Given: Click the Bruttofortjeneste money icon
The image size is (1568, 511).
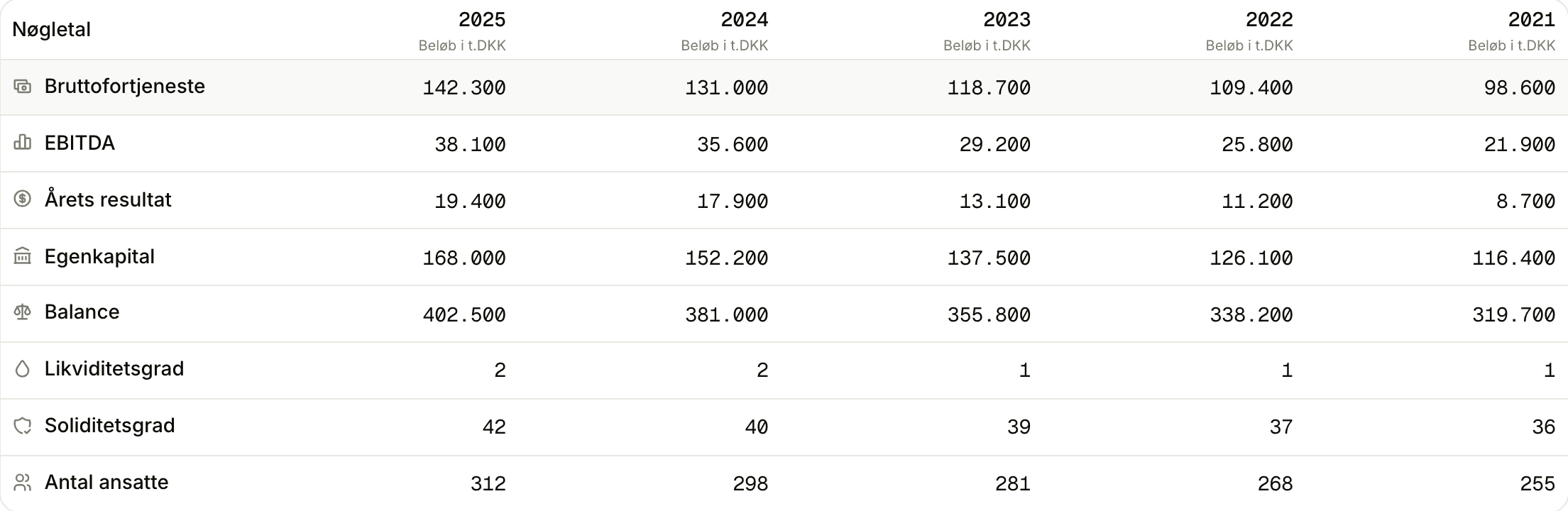Looking at the screenshot, I should [x=23, y=87].
